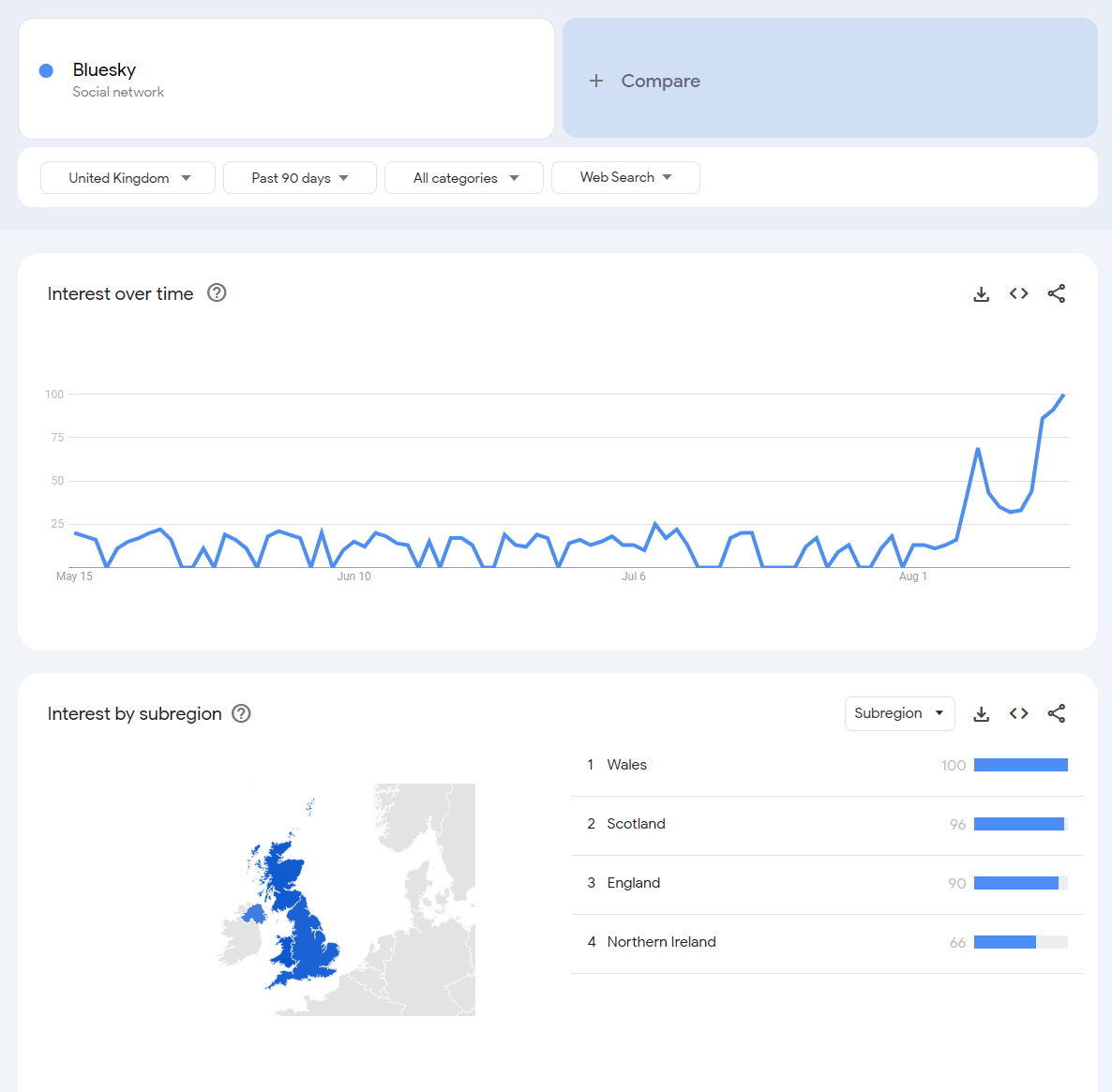Open help for Interest over time
The image size is (1112, 1092).
[x=217, y=293]
